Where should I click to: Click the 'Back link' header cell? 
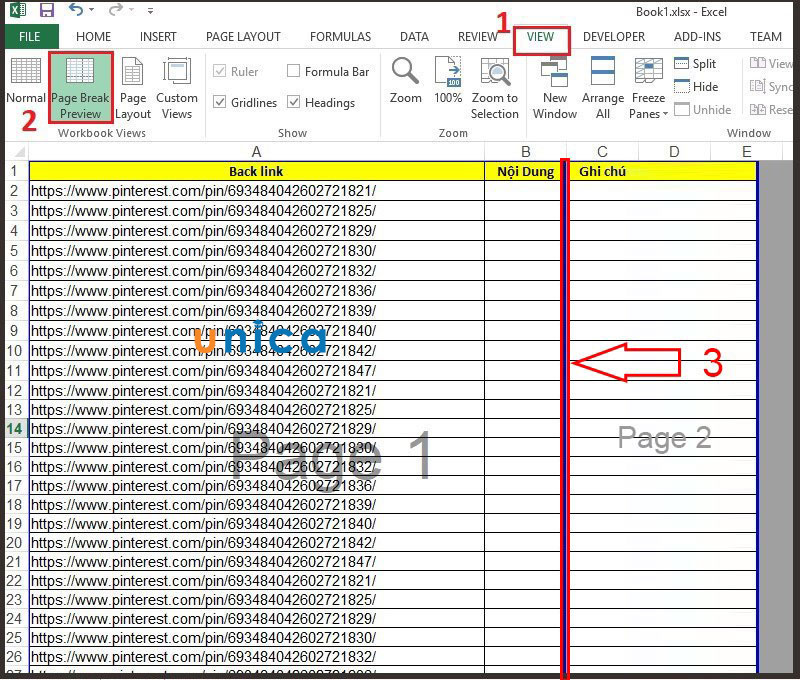(x=257, y=171)
